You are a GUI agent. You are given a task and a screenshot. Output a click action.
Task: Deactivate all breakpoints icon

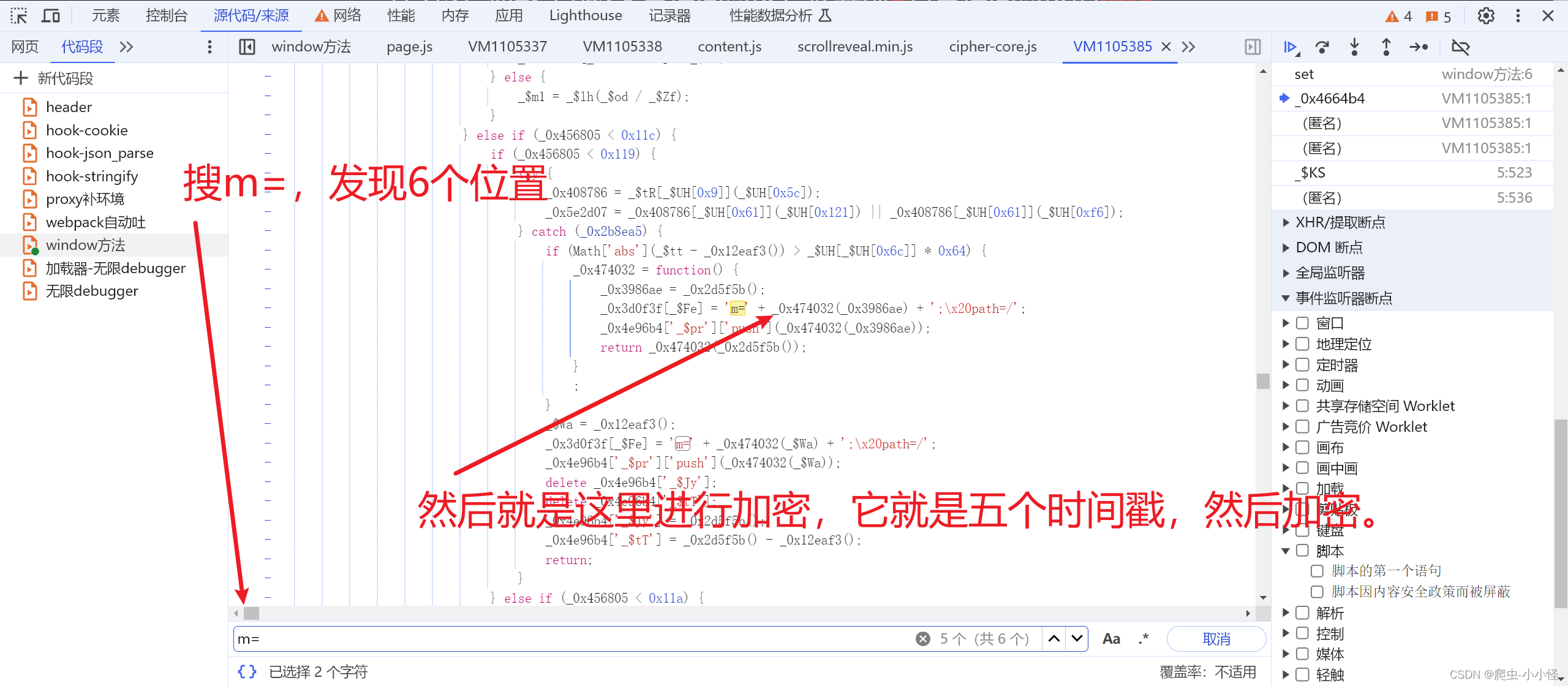point(1461,47)
